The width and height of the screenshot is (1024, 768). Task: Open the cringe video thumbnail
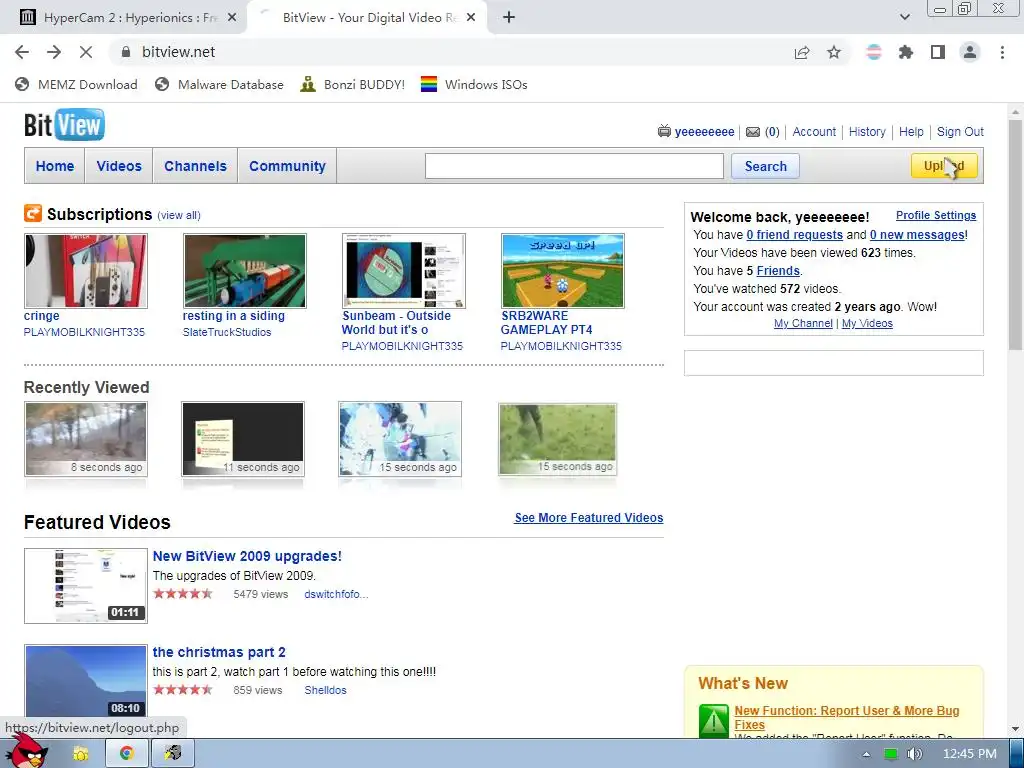pyautogui.click(x=86, y=270)
